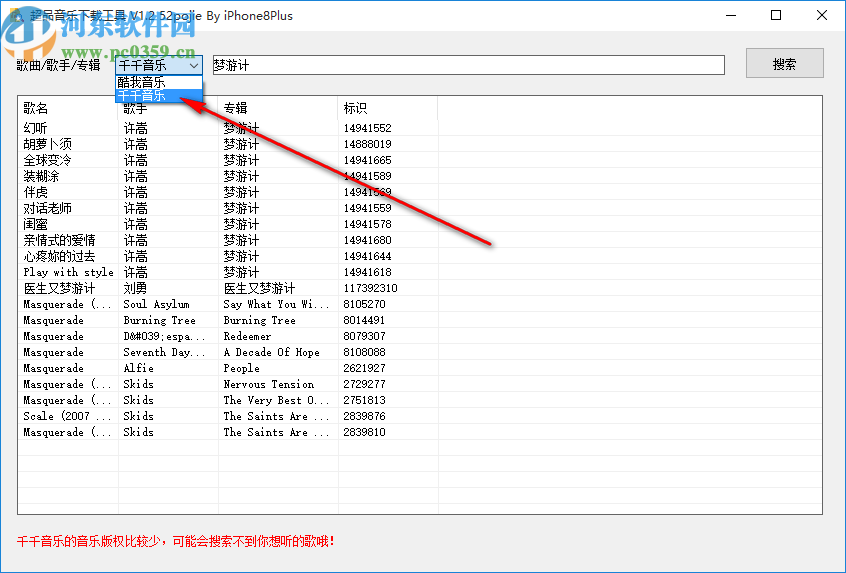The width and height of the screenshot is (846, 573).
Task: Select the song 装糊涂
Action: pyautogui.click(x=42, y=176)
